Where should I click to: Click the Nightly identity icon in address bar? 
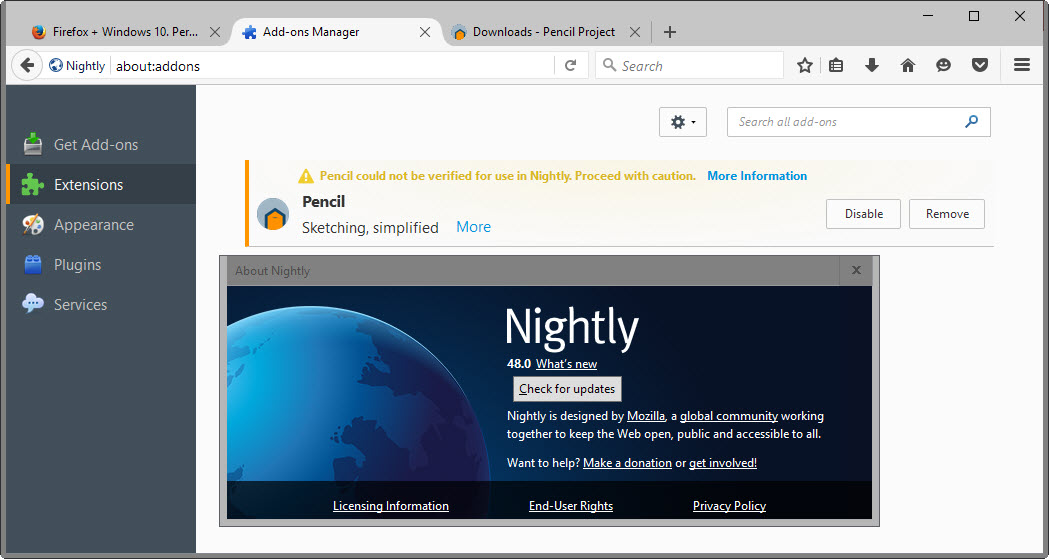click(56, 66)
